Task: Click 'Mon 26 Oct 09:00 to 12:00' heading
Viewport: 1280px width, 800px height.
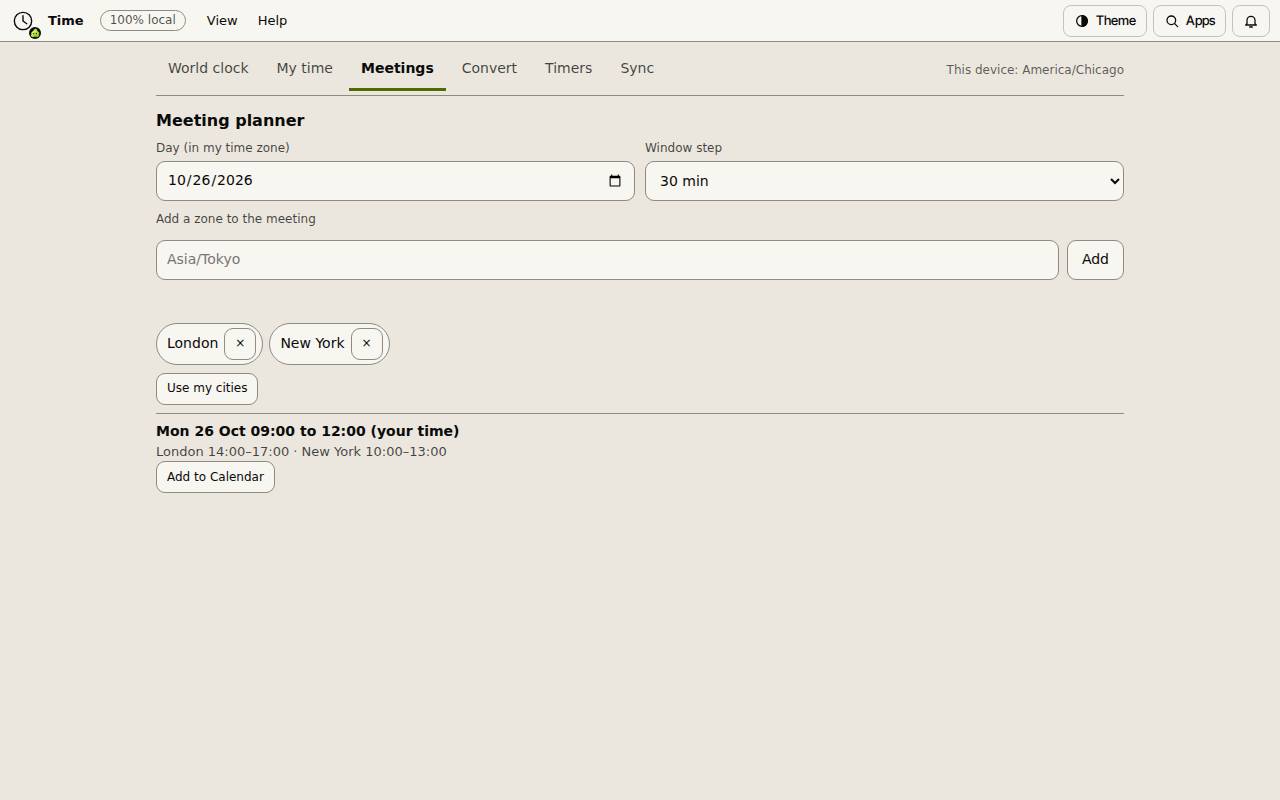Action: point(308,431)
